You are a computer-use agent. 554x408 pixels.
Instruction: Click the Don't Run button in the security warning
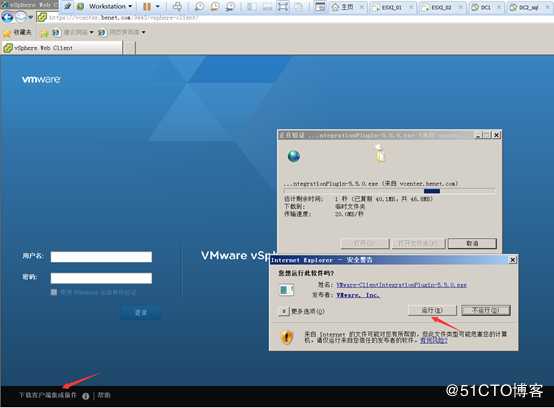click(485, 311)
